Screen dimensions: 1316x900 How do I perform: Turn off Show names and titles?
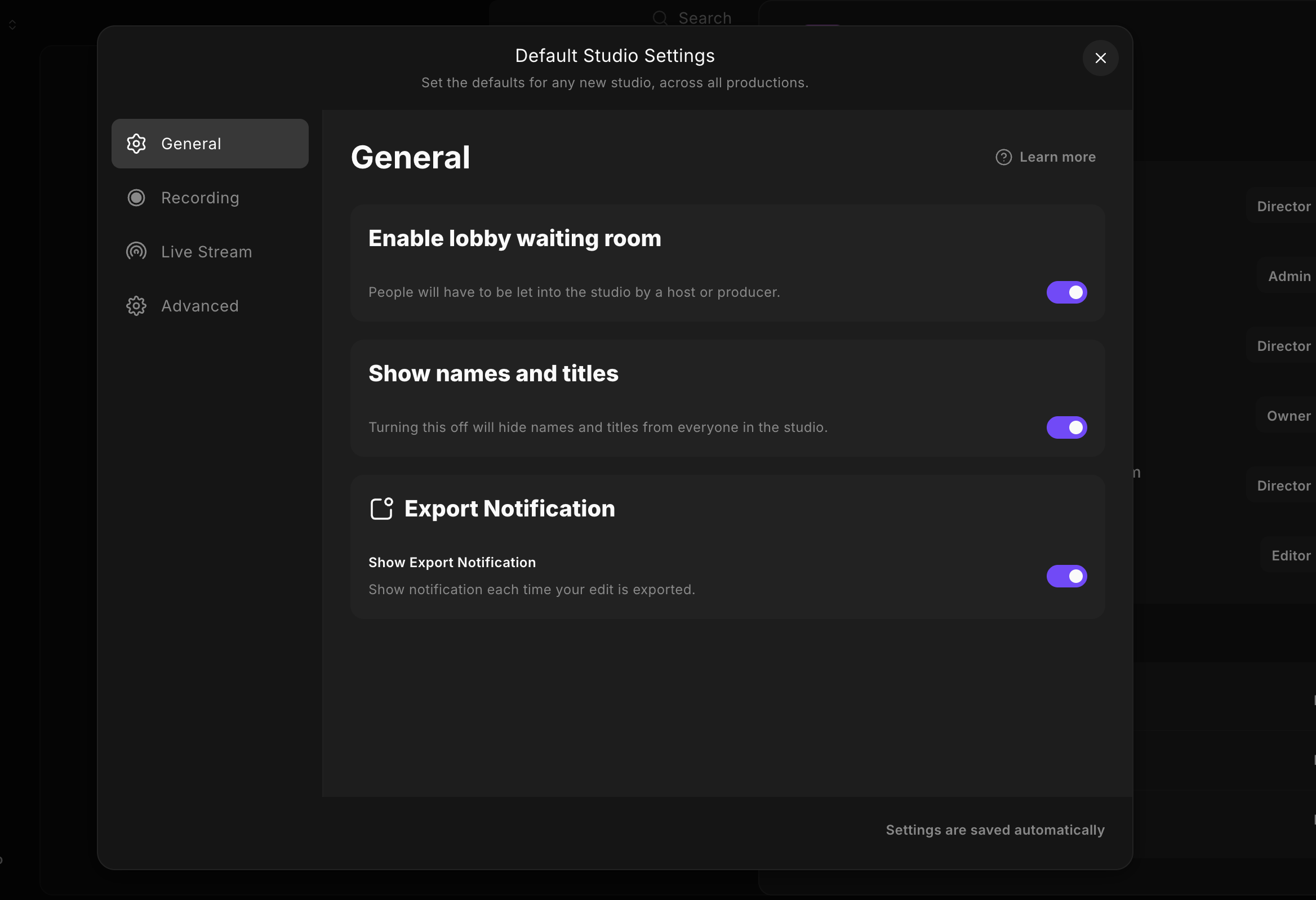[x=1066, y=427]
